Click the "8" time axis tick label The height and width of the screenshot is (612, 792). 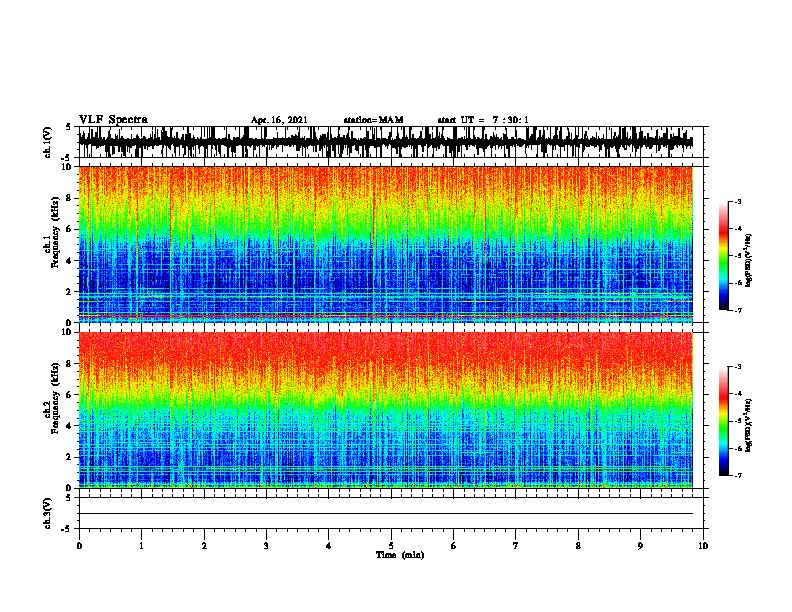(x=578, y=546)
